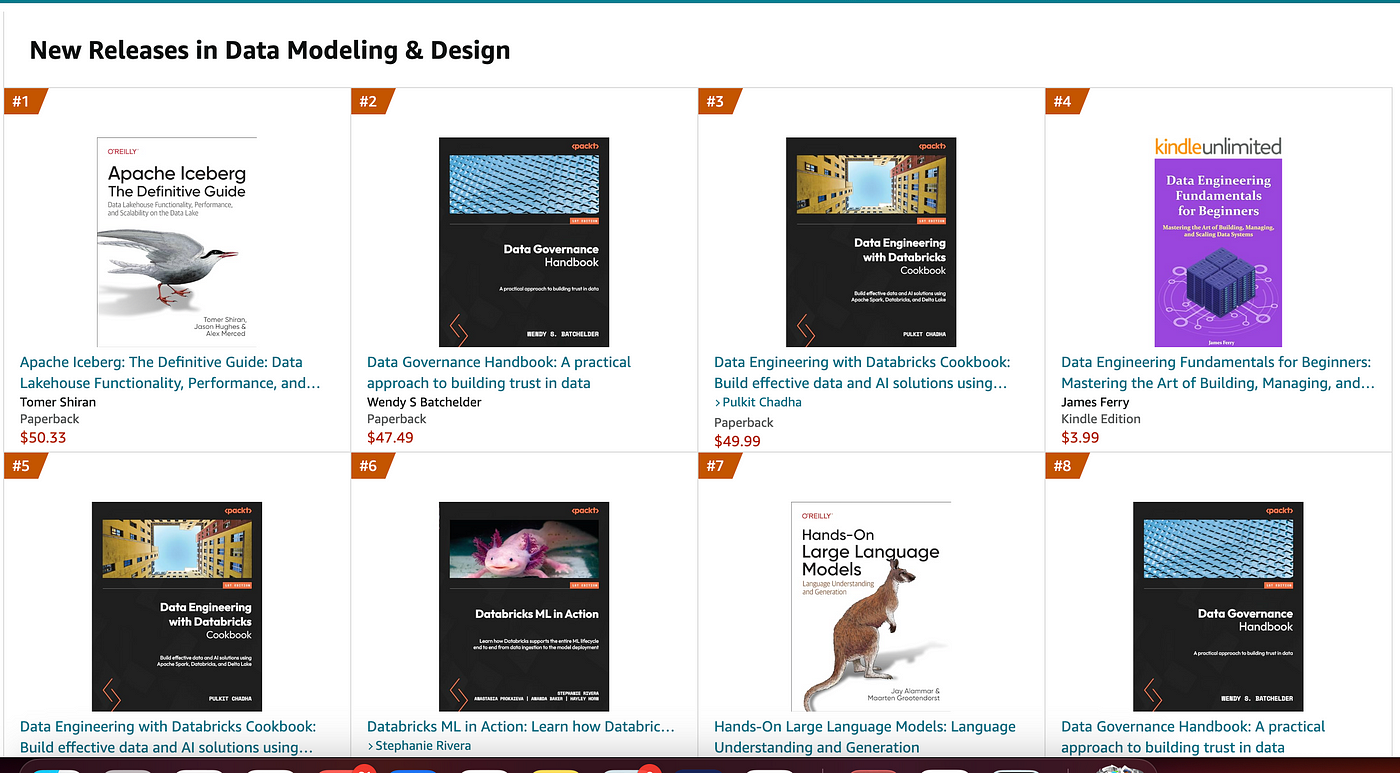Open the #2 Data Governance Handbook title link
Viewport: 1400px width, 773px height.
499,372
